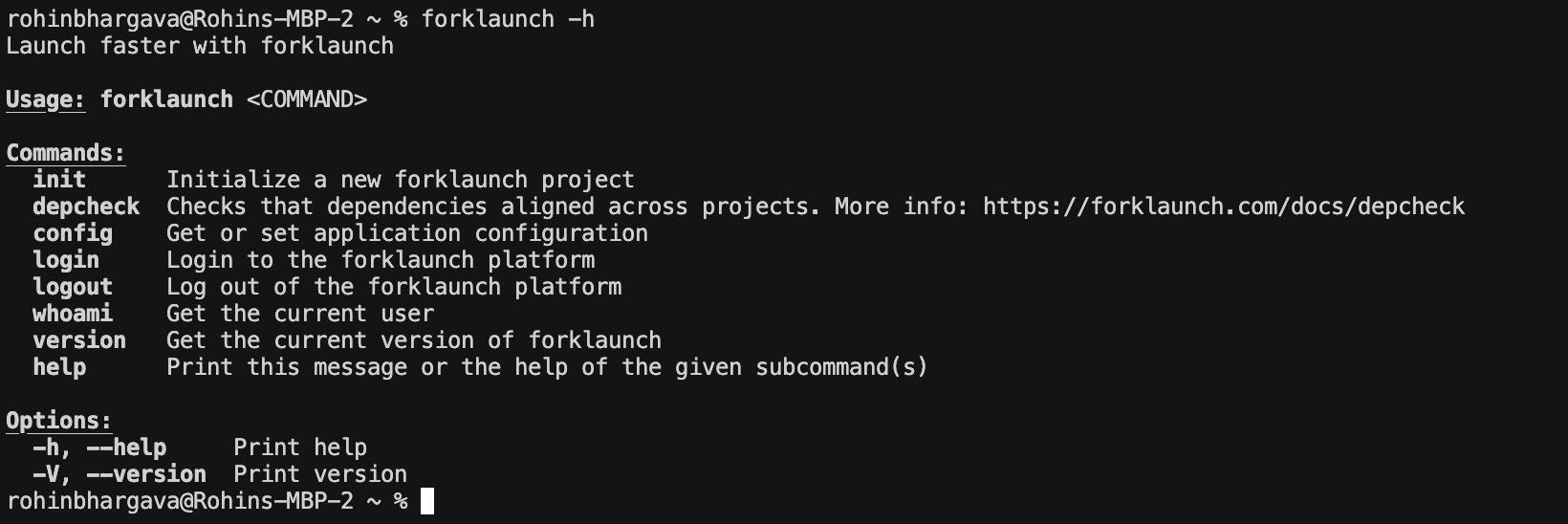The height and width of the screenshot is (524, 1568).
Task: Click the underlined 'Options:' heading
Action: click(59, 421)
